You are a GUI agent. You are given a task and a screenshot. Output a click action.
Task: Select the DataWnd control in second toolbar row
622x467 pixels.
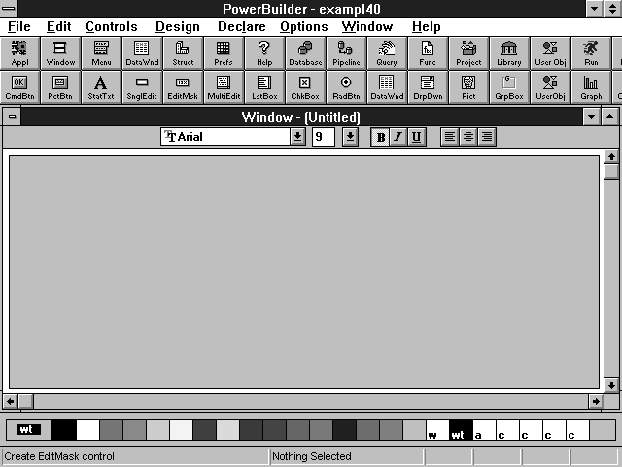coord(387,87)
